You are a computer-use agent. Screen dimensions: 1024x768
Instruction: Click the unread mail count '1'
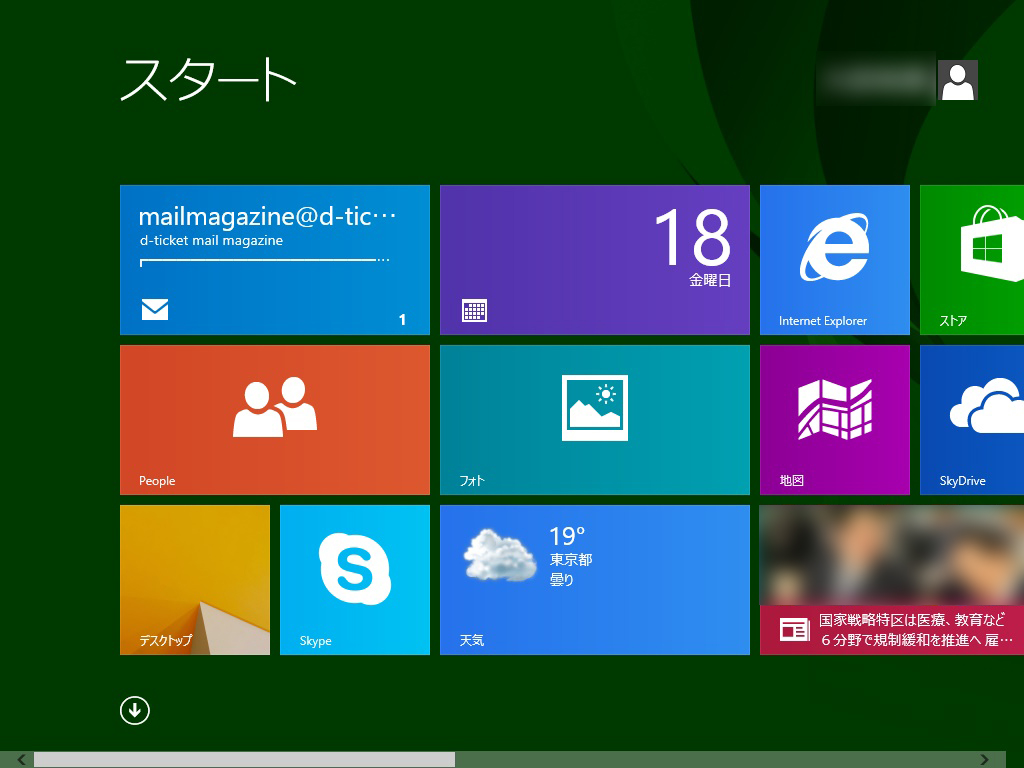(x=402, y=319)
